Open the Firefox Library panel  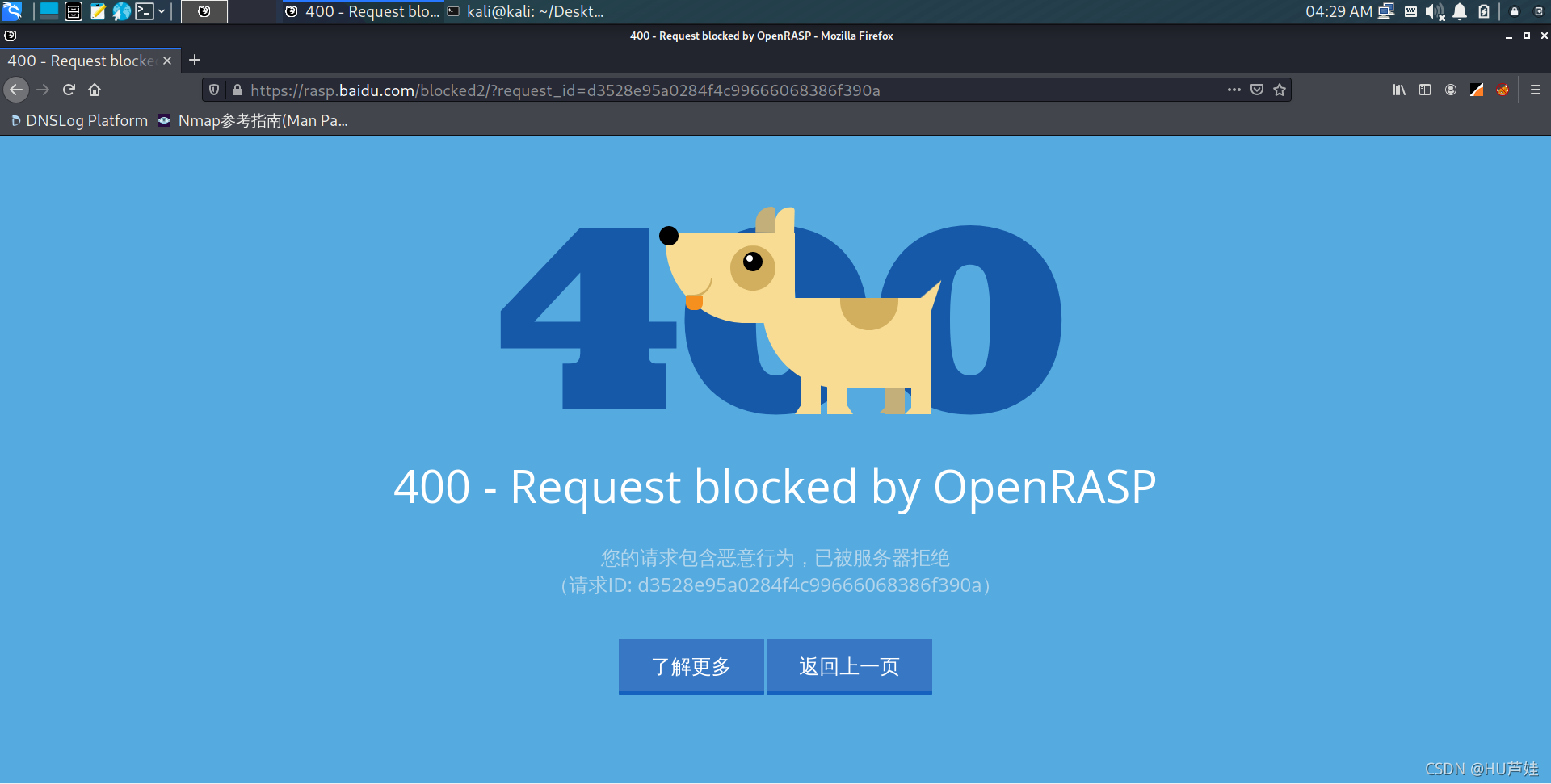coord(1398,90)
